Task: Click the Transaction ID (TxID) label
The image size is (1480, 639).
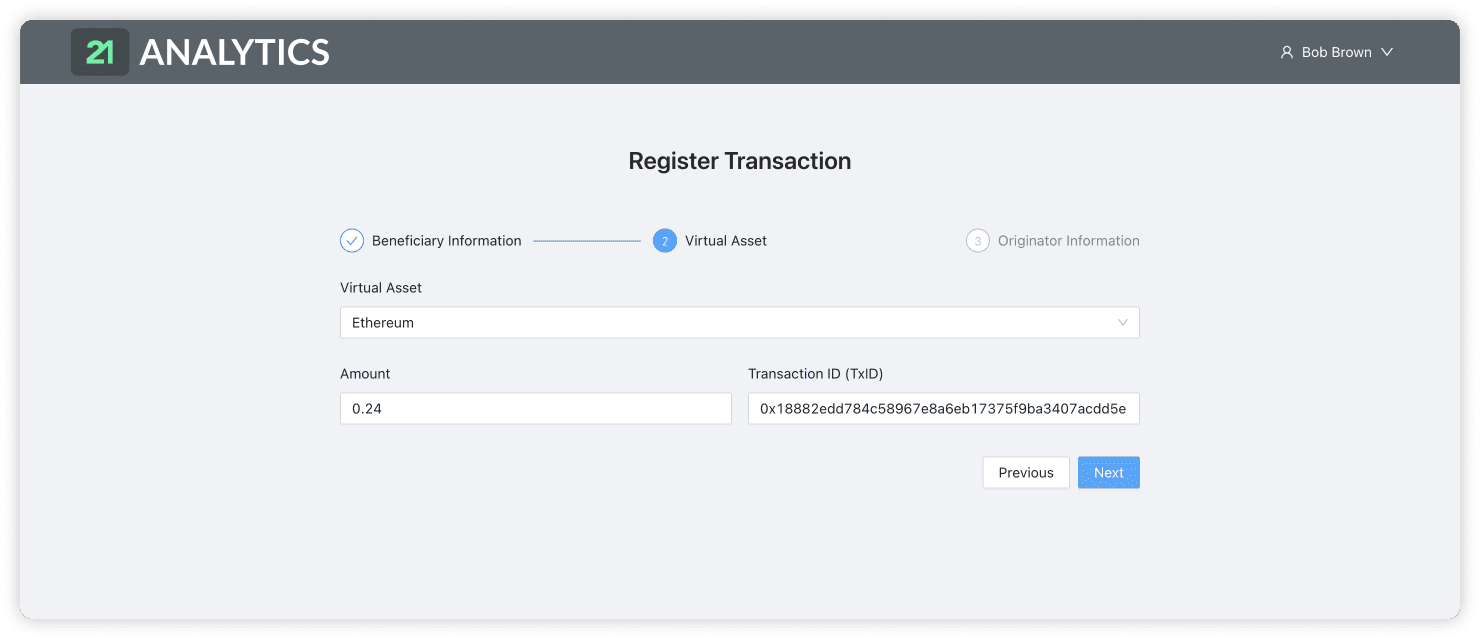Action: pyautogui.click(x=816, y=374)
